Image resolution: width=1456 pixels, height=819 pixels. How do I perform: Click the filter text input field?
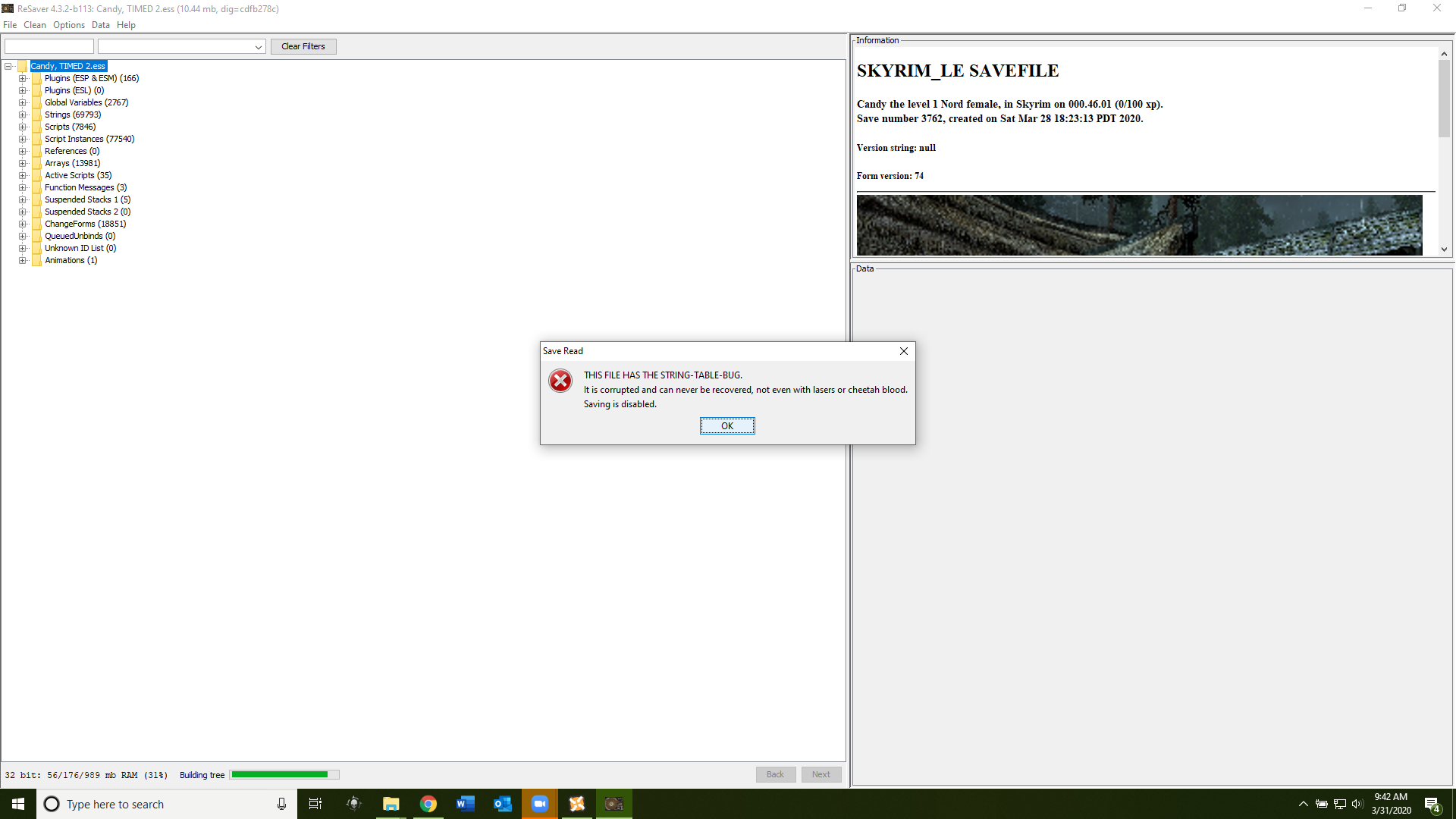pyautogui.click(x=49, y=46)
